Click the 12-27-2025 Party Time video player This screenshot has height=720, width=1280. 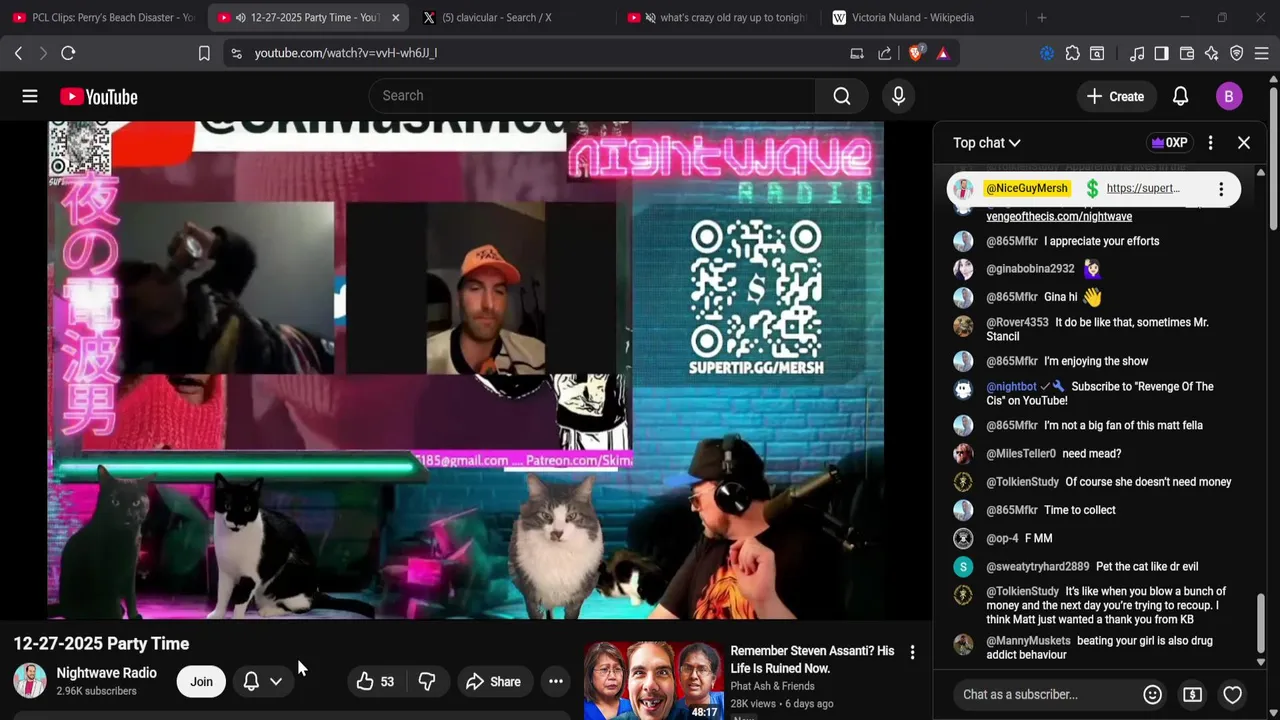point(465,370)
